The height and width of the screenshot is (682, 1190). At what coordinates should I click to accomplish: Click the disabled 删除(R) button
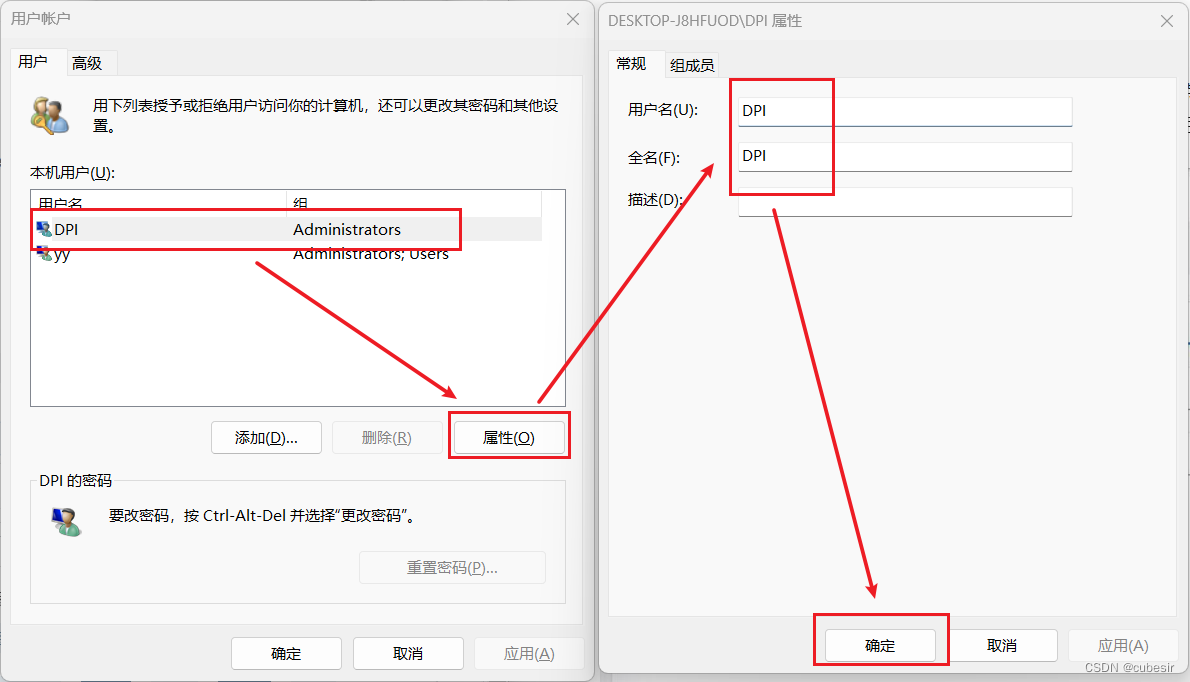[x=387, y=438]
